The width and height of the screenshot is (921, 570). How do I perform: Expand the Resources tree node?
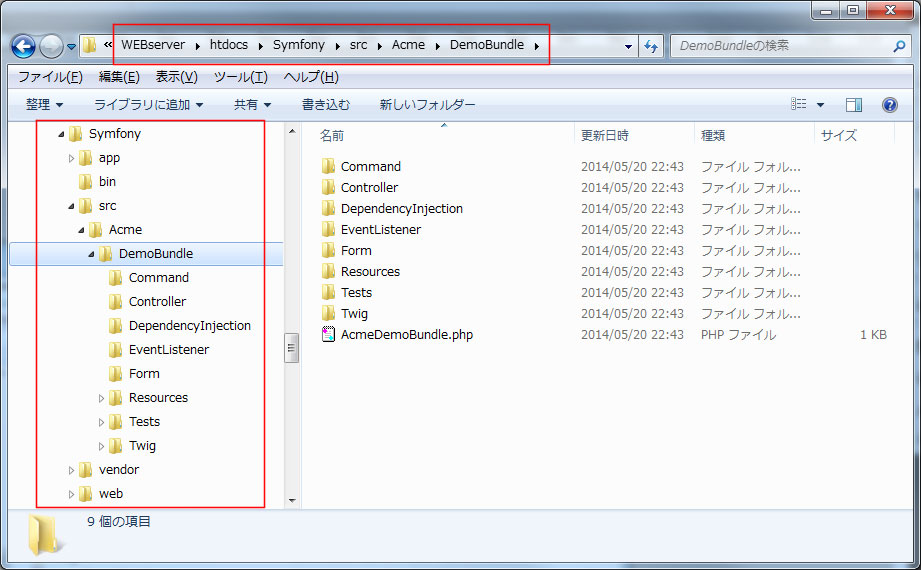101,398
